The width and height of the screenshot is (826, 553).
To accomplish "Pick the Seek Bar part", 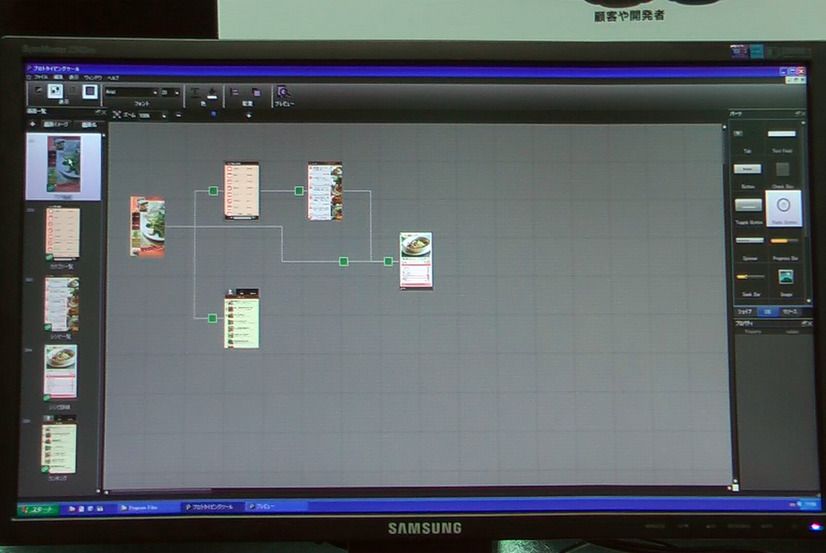I will point(751,283).
